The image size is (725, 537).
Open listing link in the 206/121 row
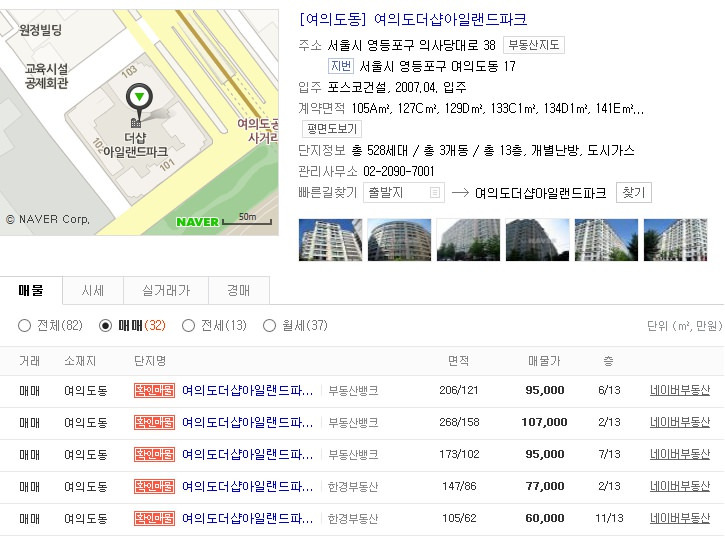[x=247, y=390]
